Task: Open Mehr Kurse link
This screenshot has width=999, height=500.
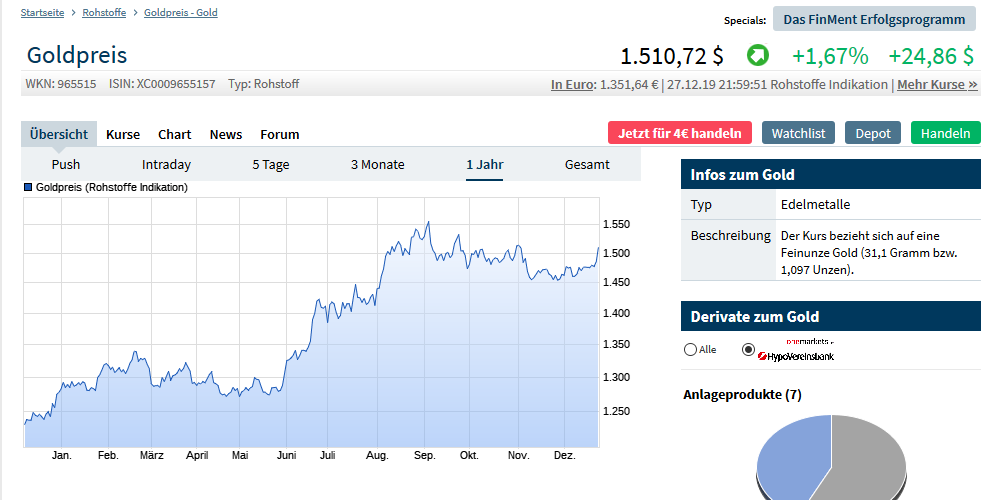Action: coord(937,85)
